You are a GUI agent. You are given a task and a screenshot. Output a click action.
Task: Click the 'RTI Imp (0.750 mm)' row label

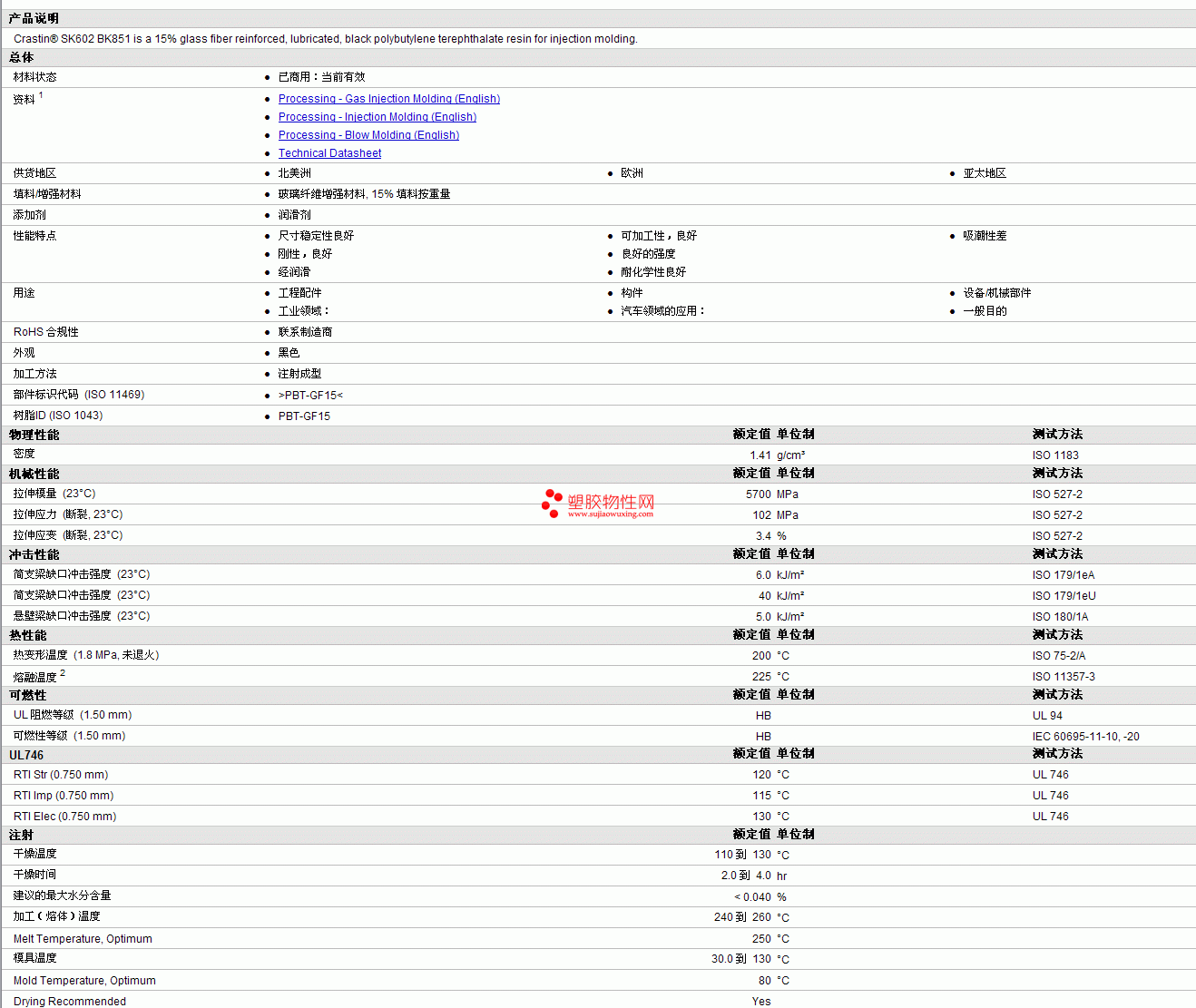pyautogui.click(x=64, y=796)
